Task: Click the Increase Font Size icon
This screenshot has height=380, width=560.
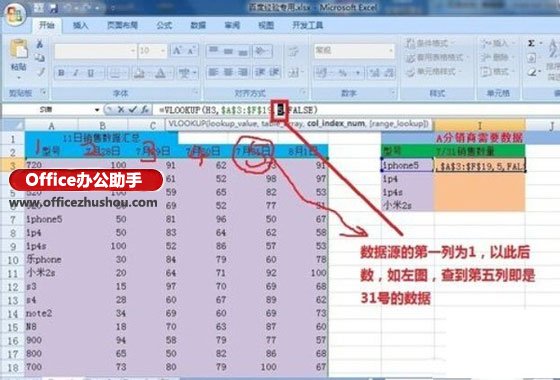Action: (x=177, y=51)
